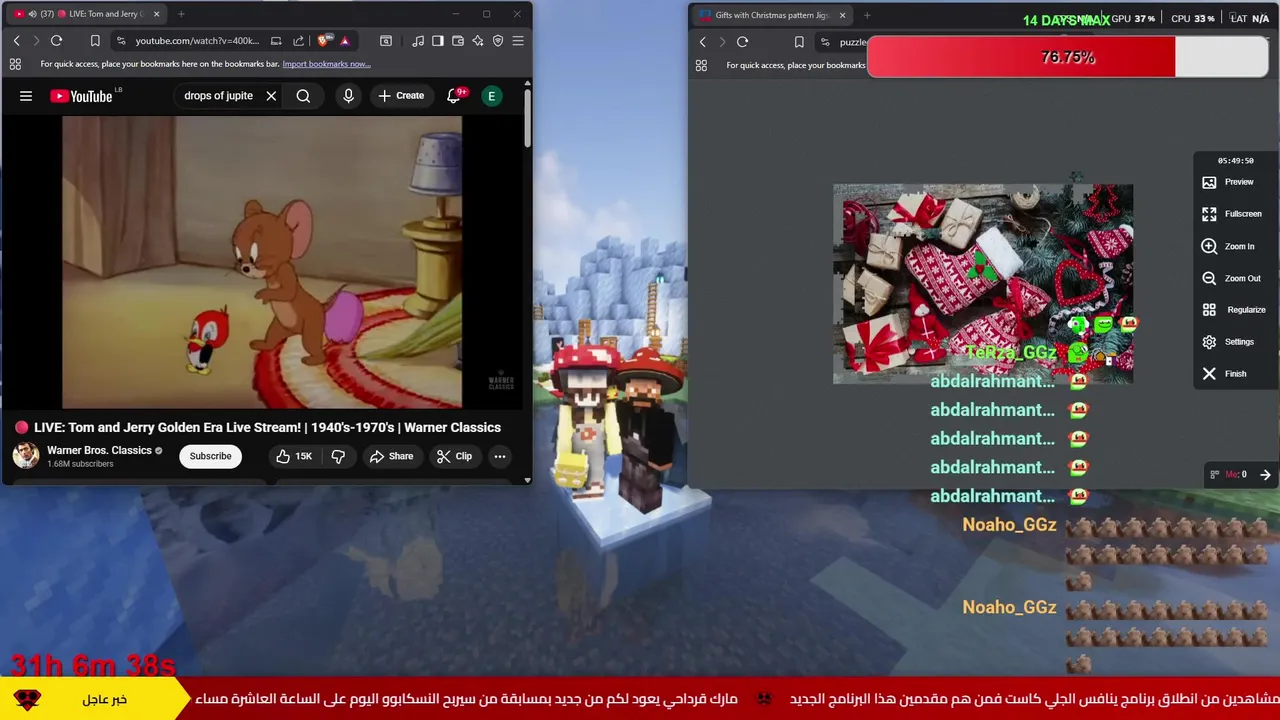The width and height of the screenshot is (1280, 720).
Task: Open a new tab in the puzzle window
Action: click(867, 15)
